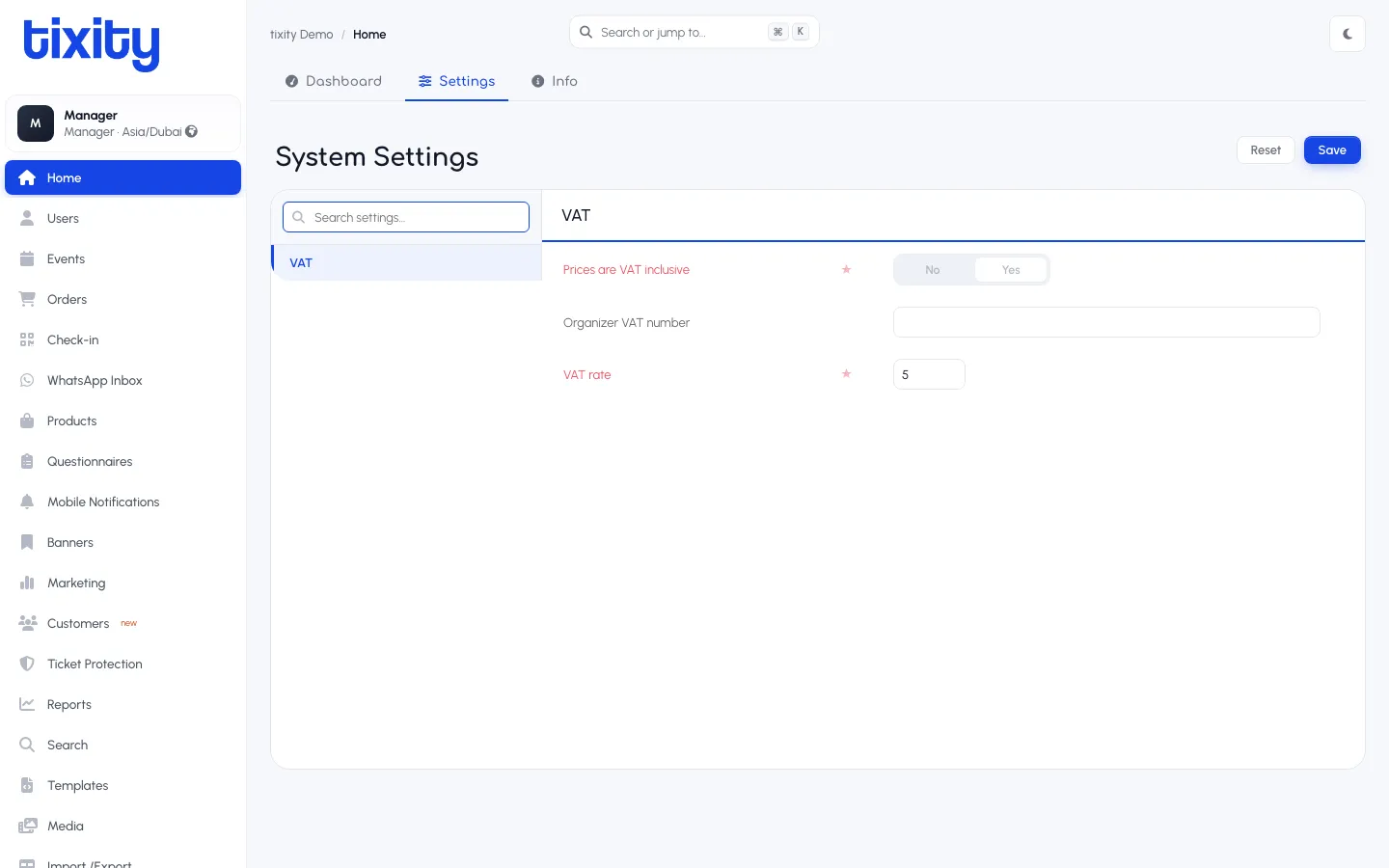Click the Reports line-chart icon

(27, 704)
